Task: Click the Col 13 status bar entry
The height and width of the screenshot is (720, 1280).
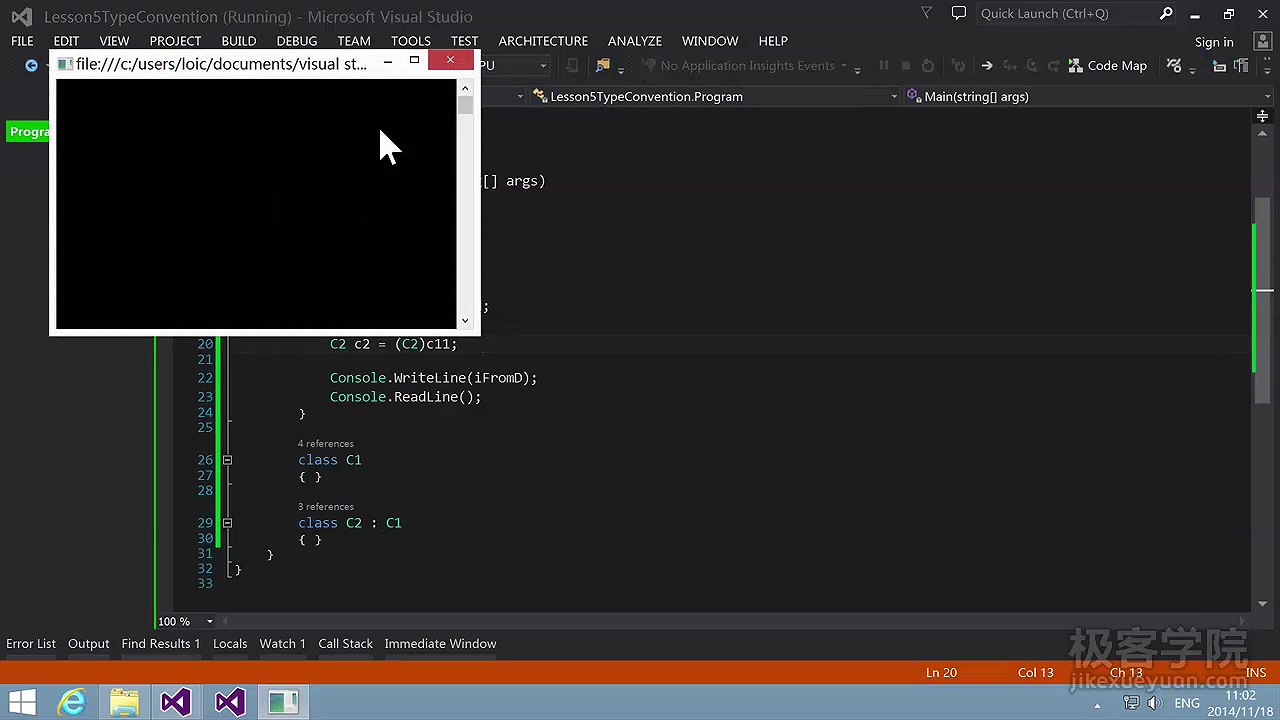Action: point(1036,673)
